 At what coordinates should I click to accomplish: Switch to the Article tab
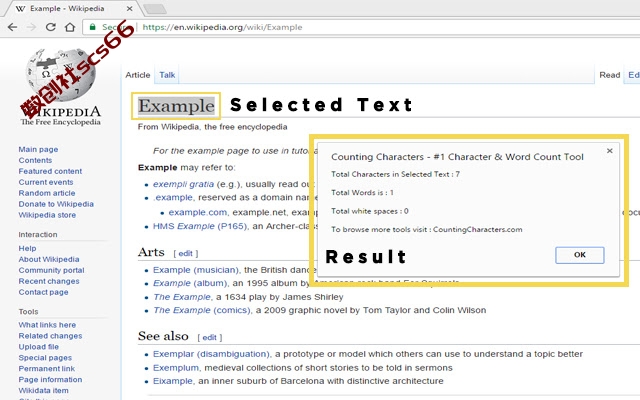(x=138, y=75)
